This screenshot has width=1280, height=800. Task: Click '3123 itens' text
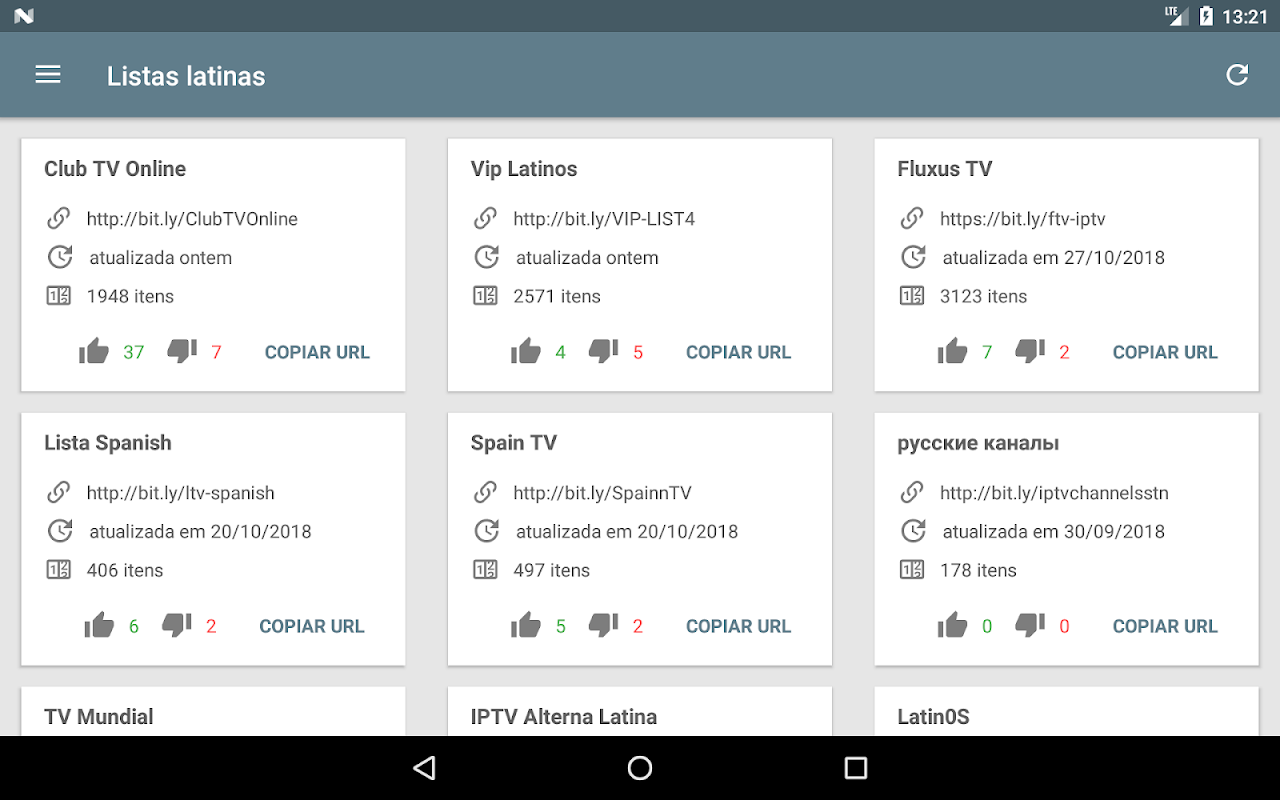coord(983,296)
